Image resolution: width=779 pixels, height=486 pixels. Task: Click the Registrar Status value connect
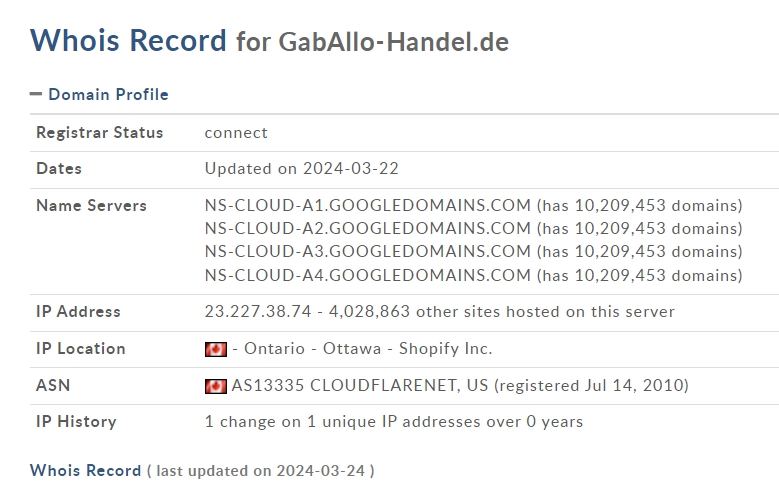click(x=236, y=133)
